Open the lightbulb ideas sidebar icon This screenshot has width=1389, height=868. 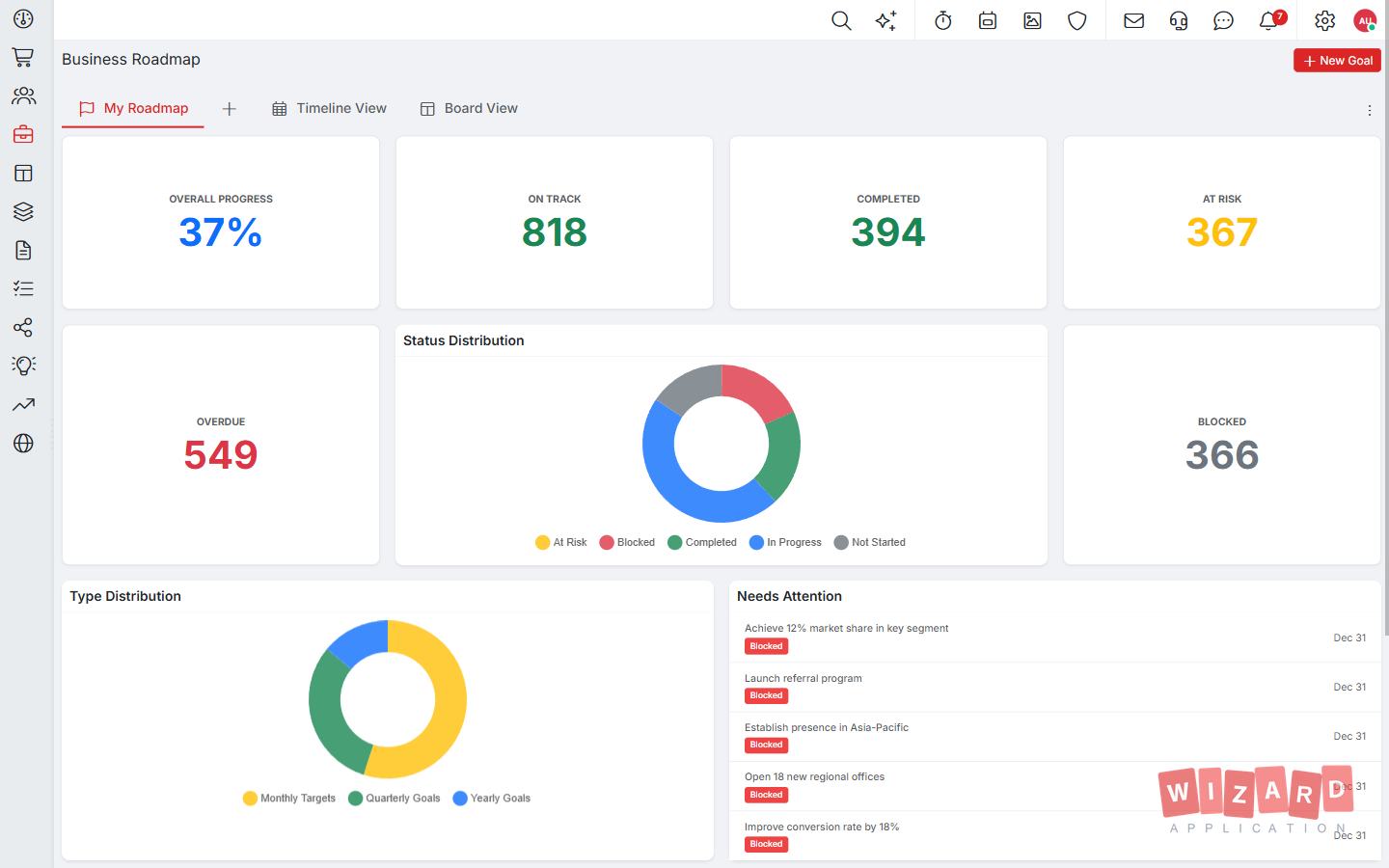click(23, 366)
